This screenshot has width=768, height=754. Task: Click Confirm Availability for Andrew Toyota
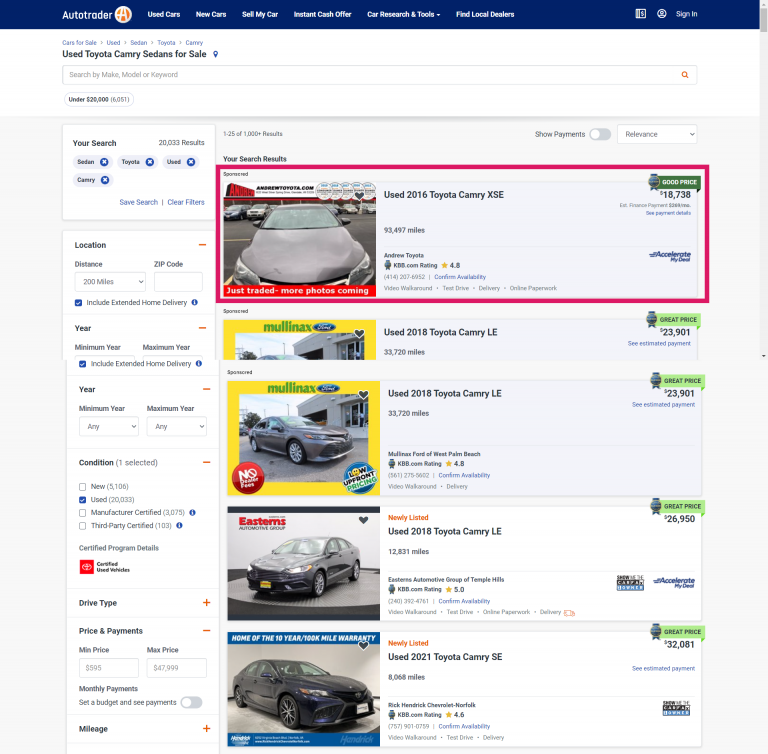460,277
